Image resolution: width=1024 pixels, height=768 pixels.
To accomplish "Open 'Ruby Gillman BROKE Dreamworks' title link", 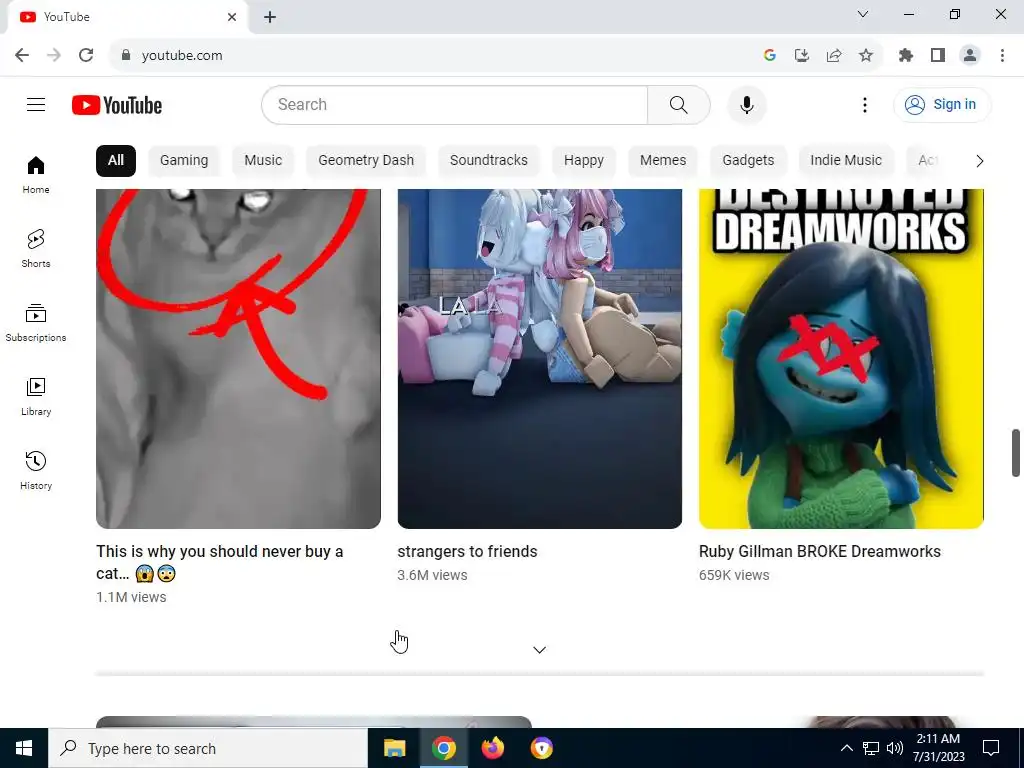I will [x=820, y=551].
